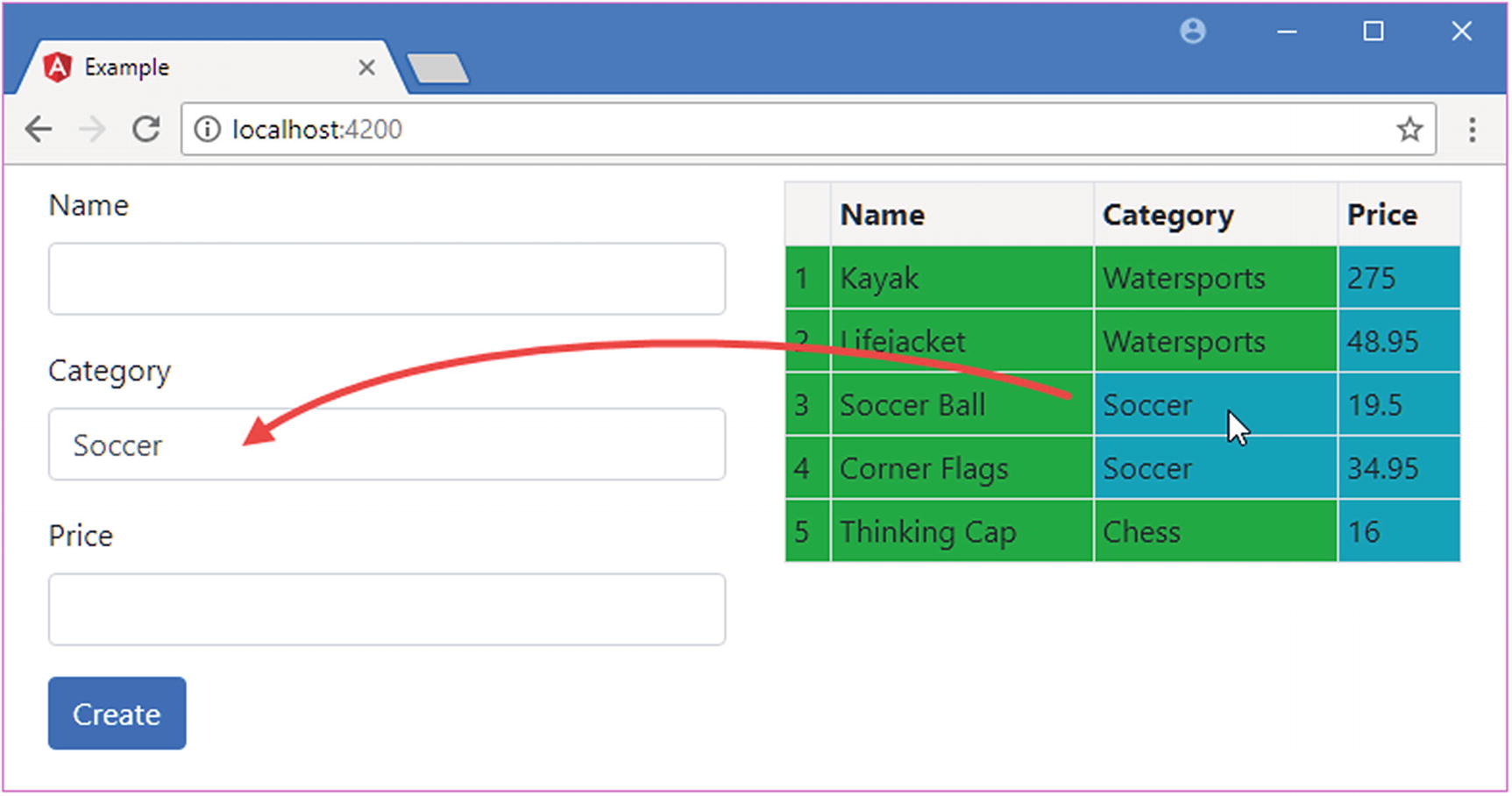
Task: Open the Chrome user profile icon
Action: (x=1193, y=32)
